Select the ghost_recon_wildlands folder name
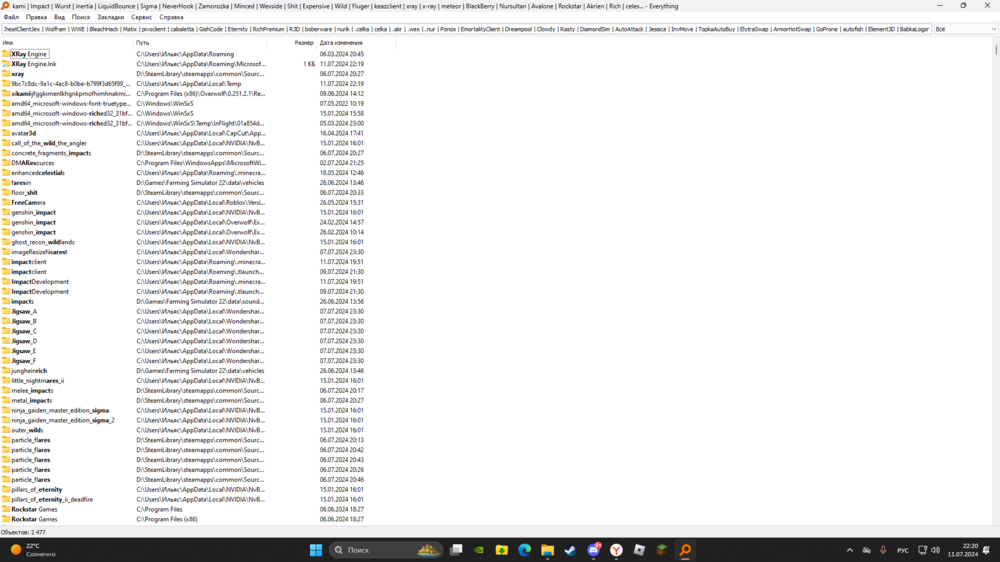The width and height of the screenshot is (1000, 562). tap(43, 242)
